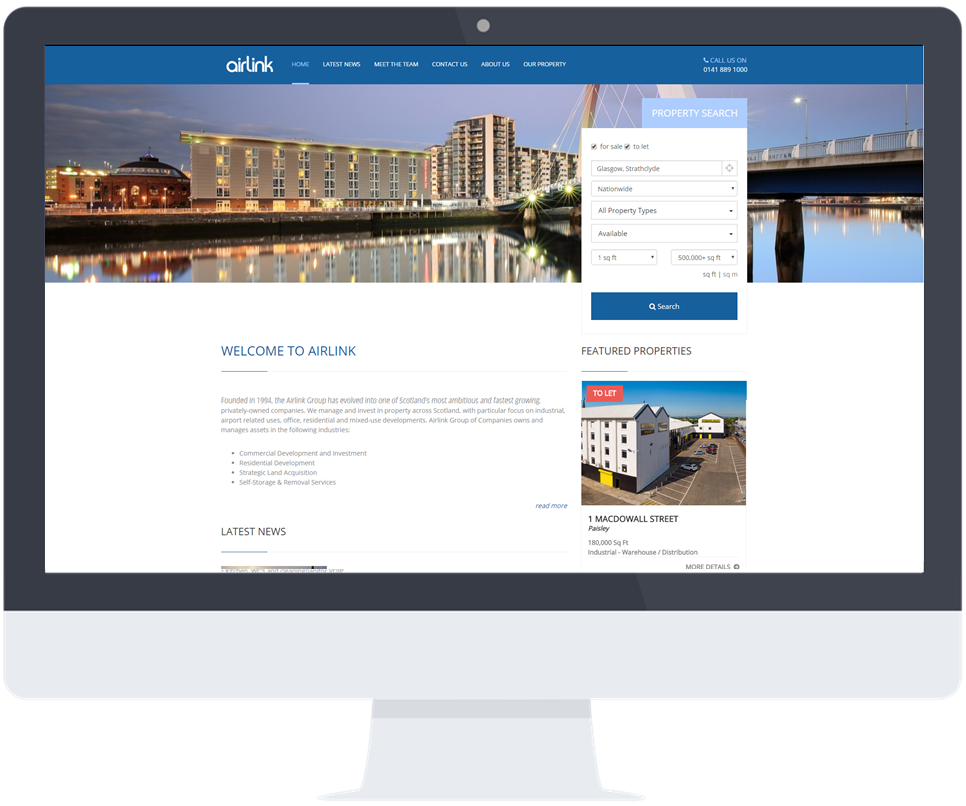Open the MEET THE TEAM page
This screenshot has width=966, height=806.
(396, 63)
